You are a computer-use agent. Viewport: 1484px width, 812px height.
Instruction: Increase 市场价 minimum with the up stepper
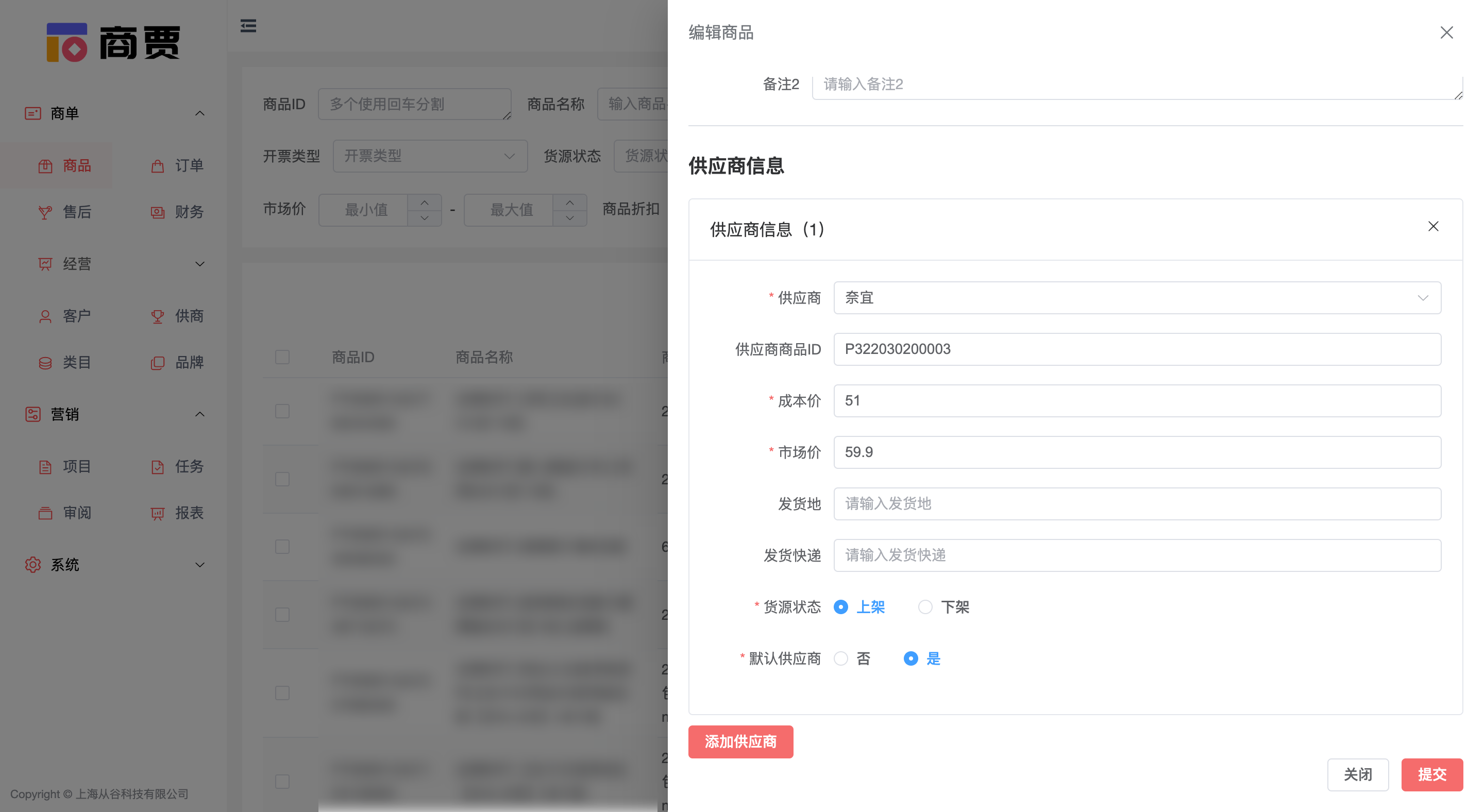tap(424, 202)
